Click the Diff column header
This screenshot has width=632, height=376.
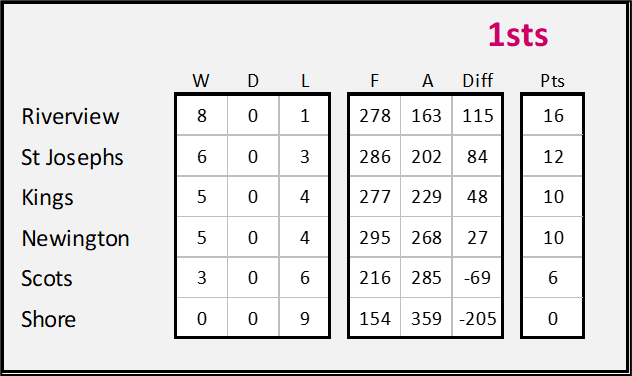477,81
